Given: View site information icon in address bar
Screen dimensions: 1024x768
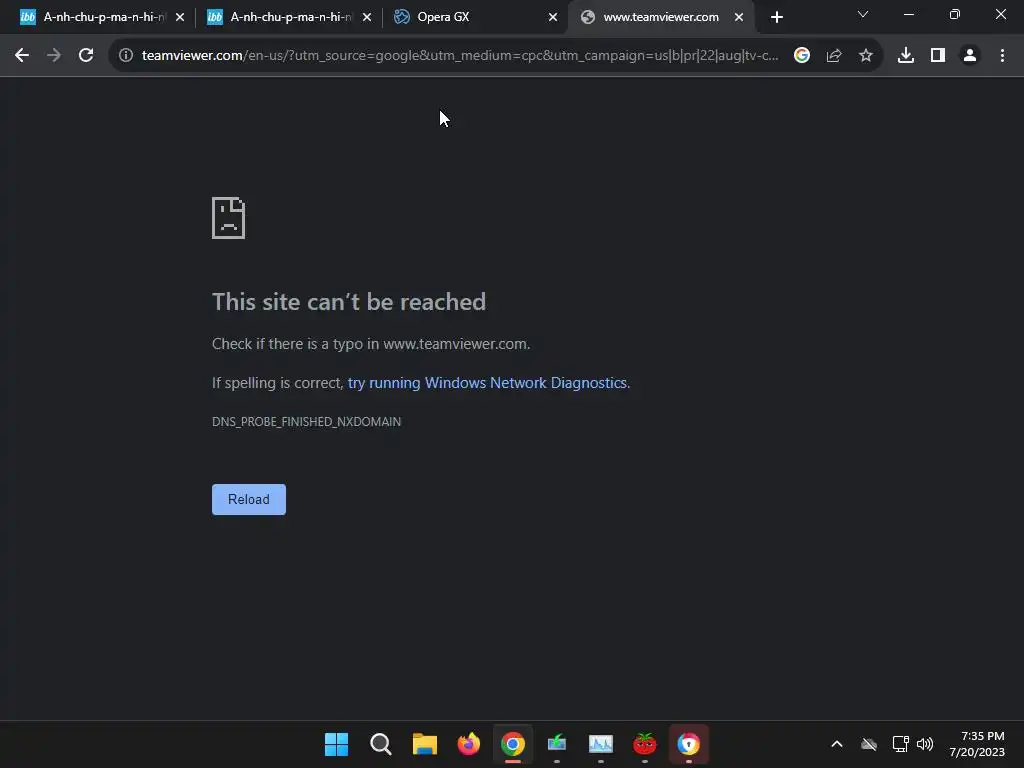Looking at the screenshot, I should [x=126, y=56].
